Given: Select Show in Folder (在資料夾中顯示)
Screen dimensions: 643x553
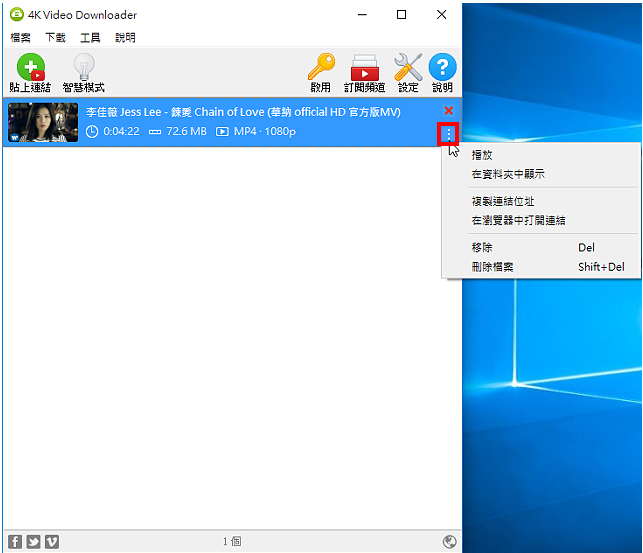Looking at the screenshot, I should [541, 174].
